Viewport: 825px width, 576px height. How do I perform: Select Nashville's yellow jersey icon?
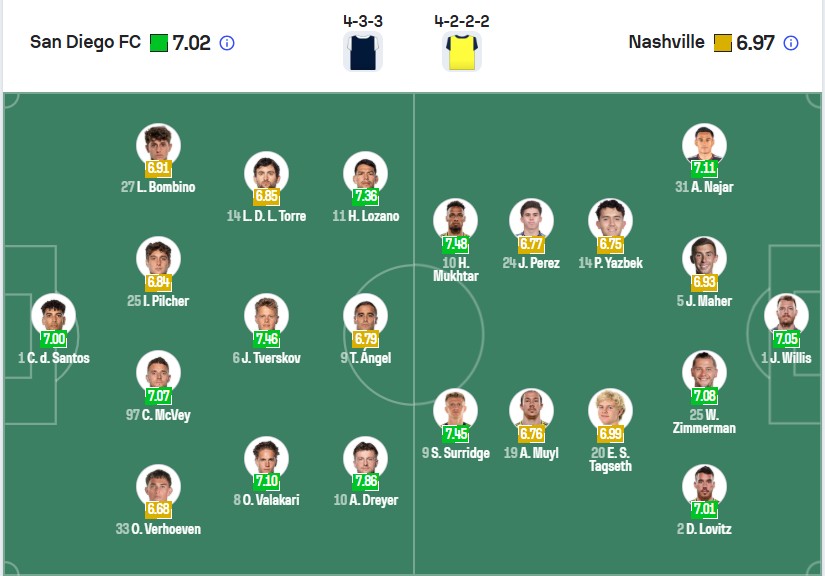[x=462, y=51]
